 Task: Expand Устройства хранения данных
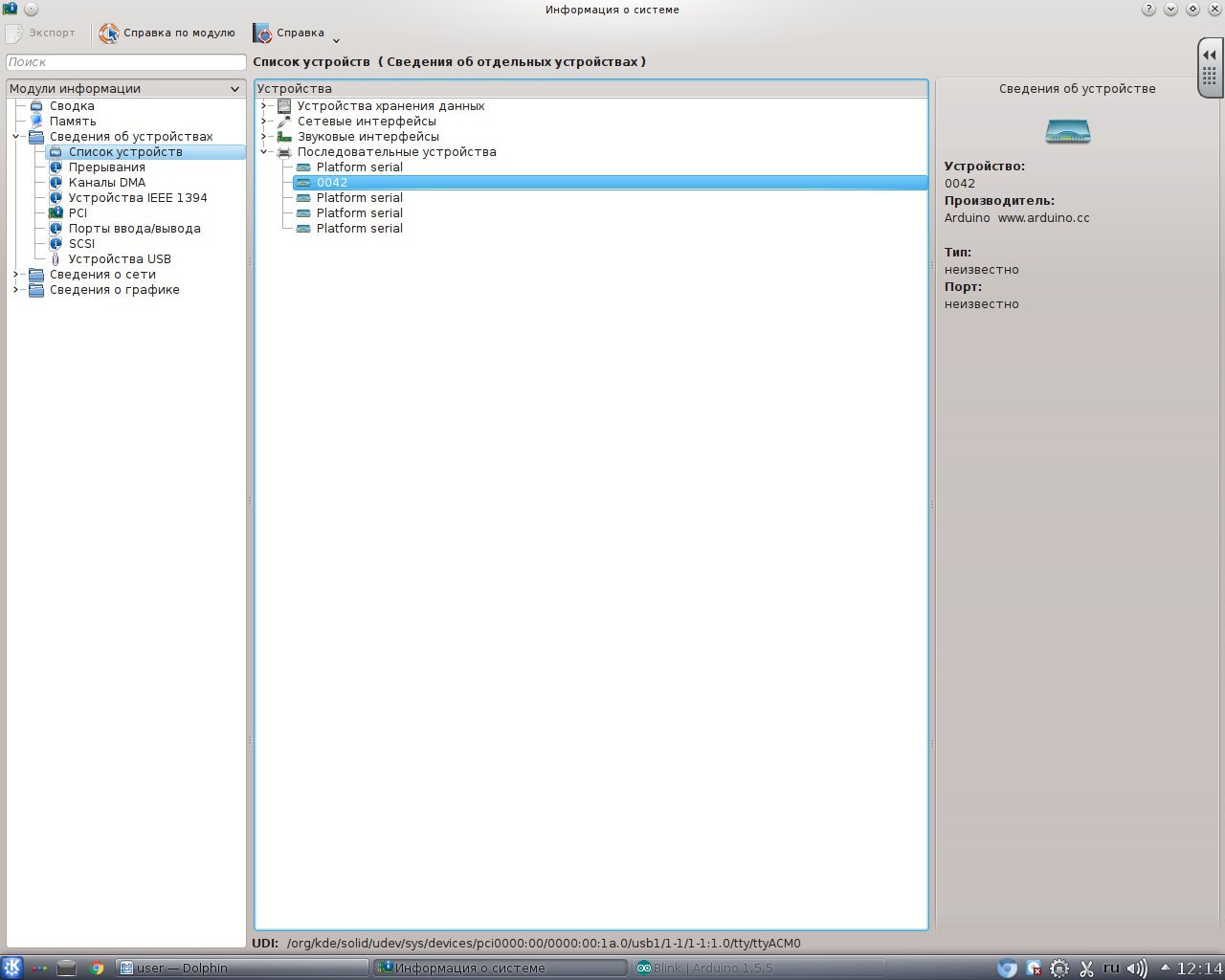264,106
